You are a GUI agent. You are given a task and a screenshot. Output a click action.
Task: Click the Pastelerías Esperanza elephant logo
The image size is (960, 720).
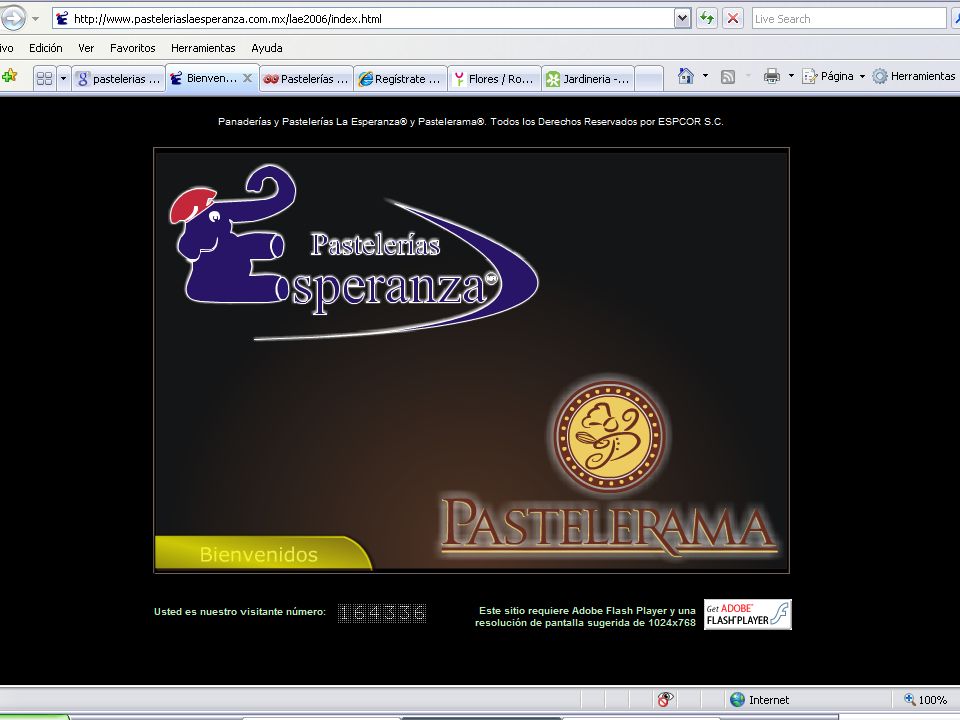coord(353,252)
